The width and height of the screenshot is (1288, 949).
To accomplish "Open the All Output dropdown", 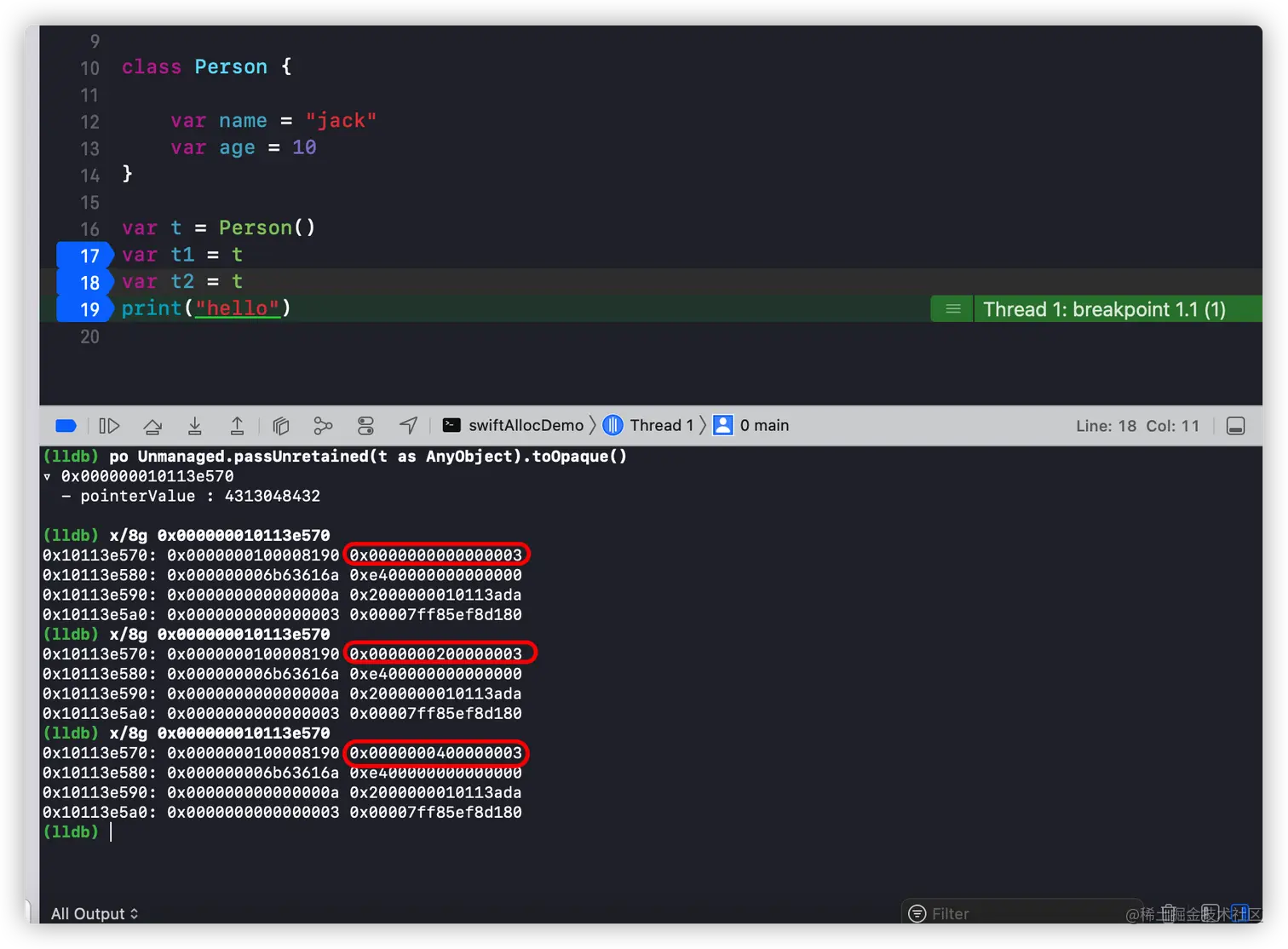I will (x=95, y=913).
